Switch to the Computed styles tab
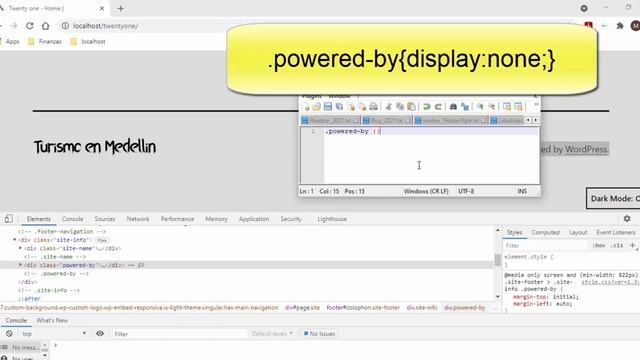640x360 pixels. (545, 232)
